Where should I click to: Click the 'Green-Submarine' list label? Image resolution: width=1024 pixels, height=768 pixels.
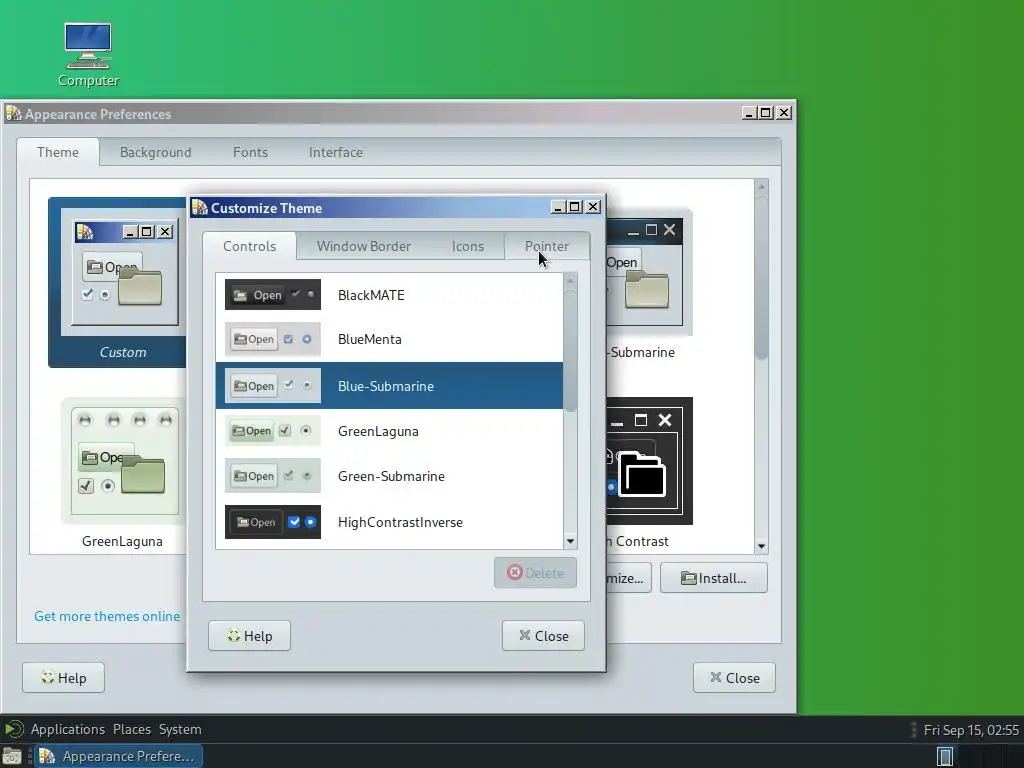(x=391, y=476)
